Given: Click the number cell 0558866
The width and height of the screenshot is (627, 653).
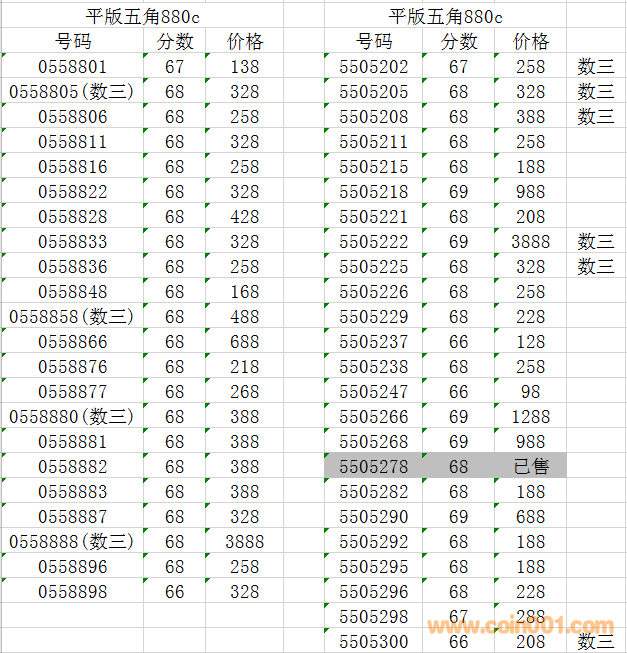Looking at the screenshot, I should pyautogui.click(x=72, y=342).
